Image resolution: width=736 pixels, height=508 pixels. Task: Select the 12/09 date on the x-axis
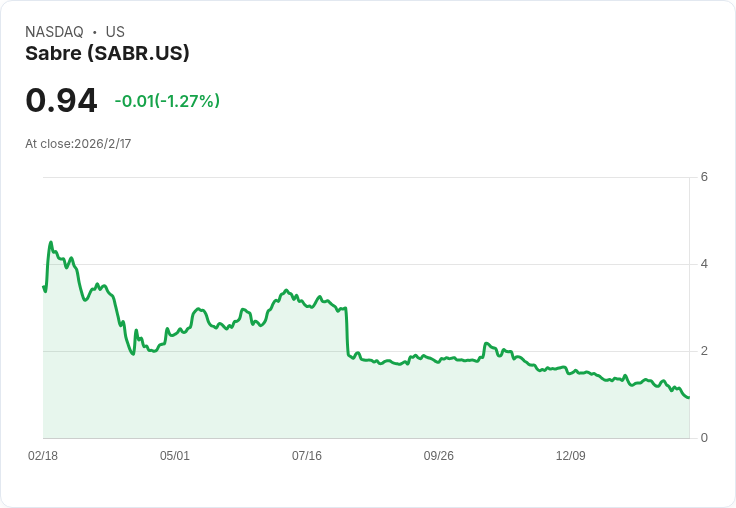pos(571,456)
